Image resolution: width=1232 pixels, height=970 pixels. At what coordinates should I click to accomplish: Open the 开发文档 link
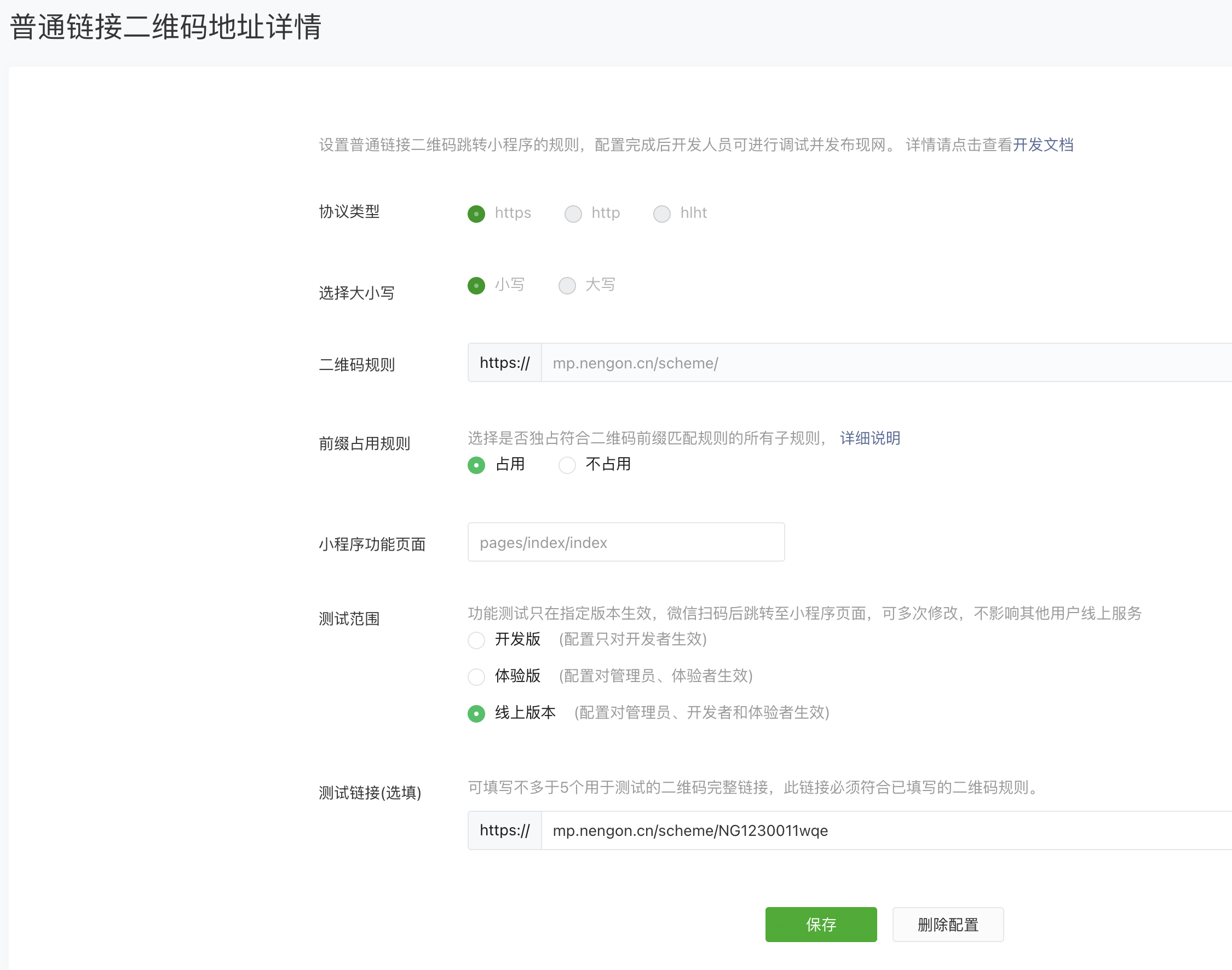point(1043,145)
